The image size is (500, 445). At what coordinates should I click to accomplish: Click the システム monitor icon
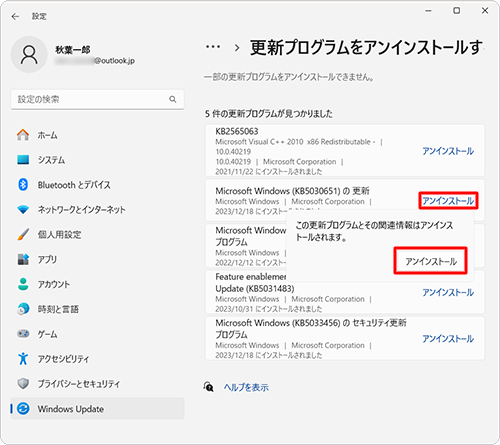[x=23, y=160]
